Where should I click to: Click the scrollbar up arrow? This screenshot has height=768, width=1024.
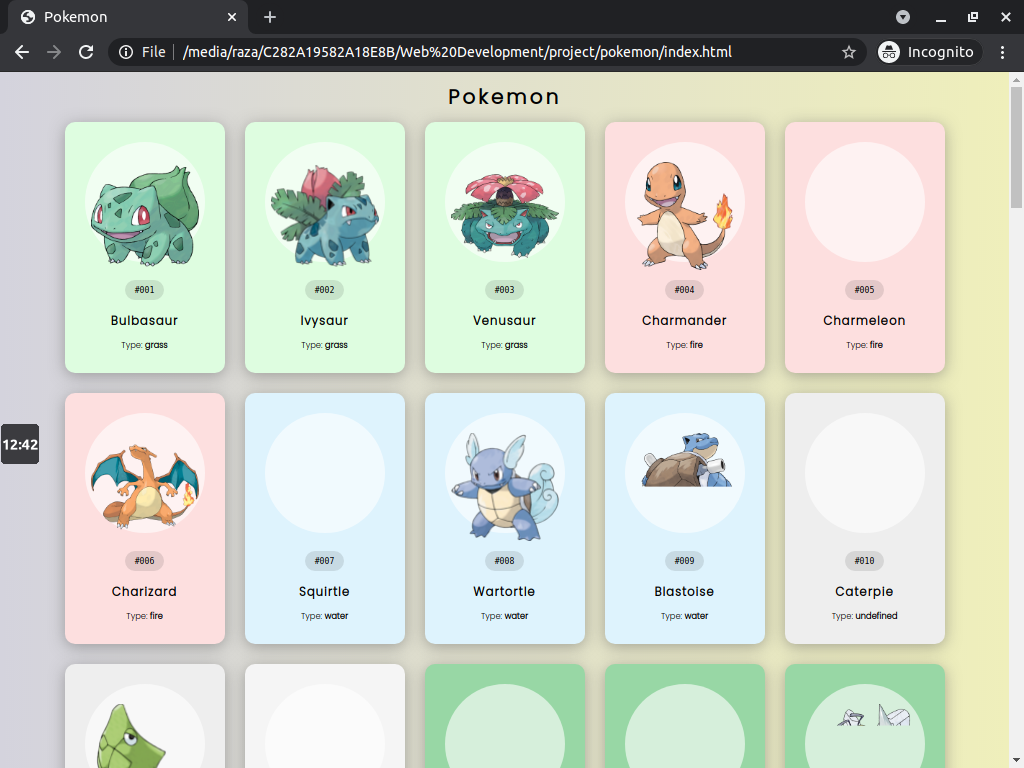(1016, 80)
